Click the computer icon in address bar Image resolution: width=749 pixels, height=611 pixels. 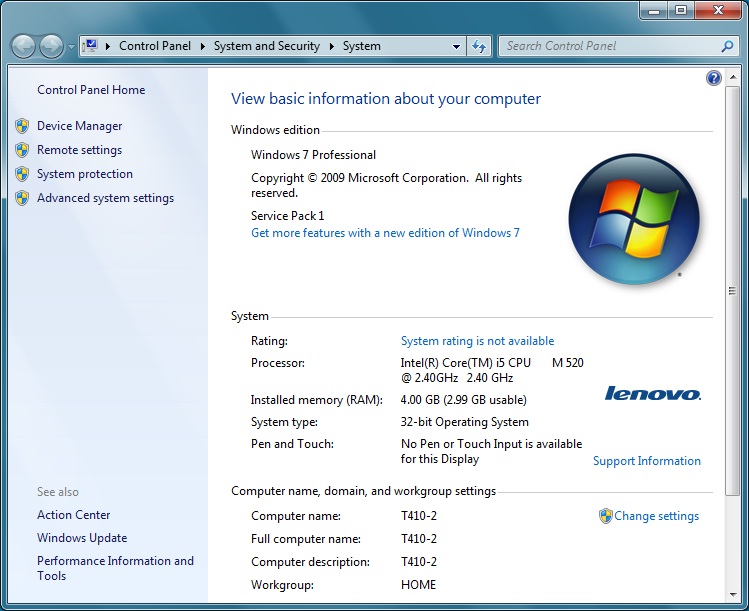point(92,46)
